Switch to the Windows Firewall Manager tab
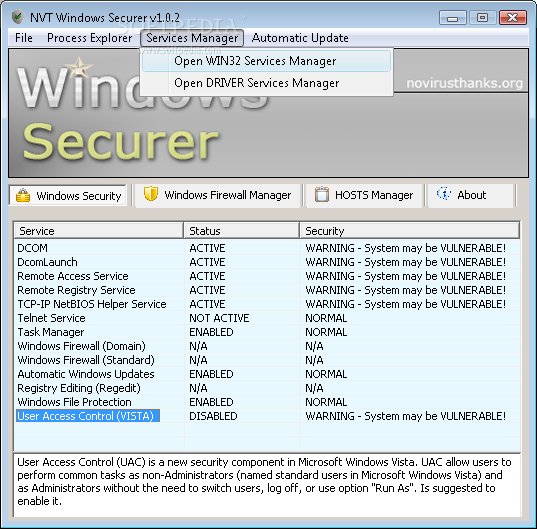 [218, 195]
